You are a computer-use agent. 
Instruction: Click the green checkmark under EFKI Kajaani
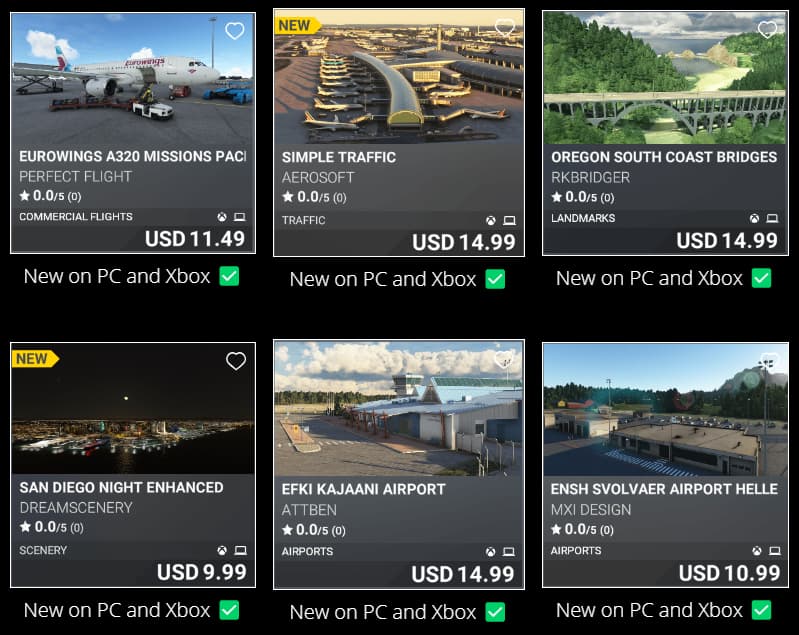pos(494,611)
